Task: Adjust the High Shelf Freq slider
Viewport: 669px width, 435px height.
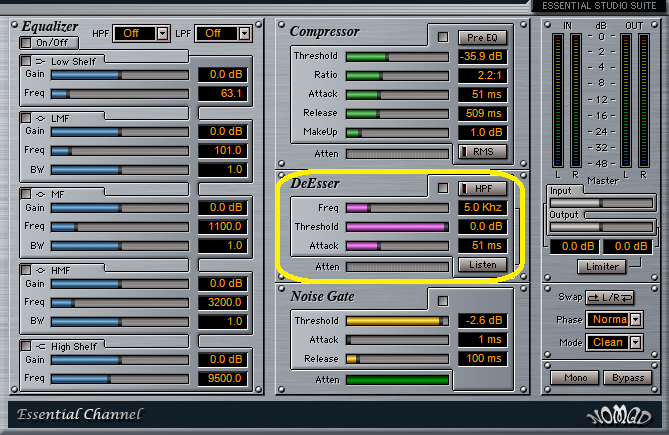Action: click(x=120, y=379)
